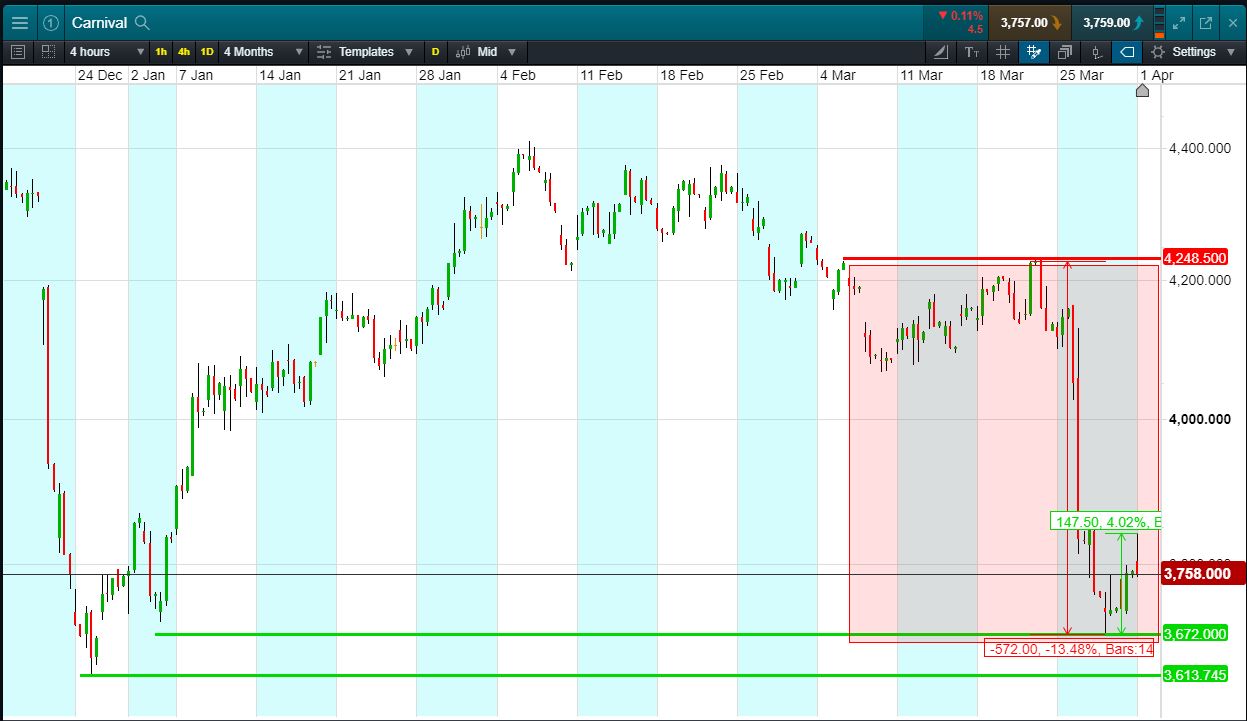Click the 147.50, 4.02% measurement label
Image resolution: width=1247 pixels, height=721 pixels.
click(x=1106, y=522)
